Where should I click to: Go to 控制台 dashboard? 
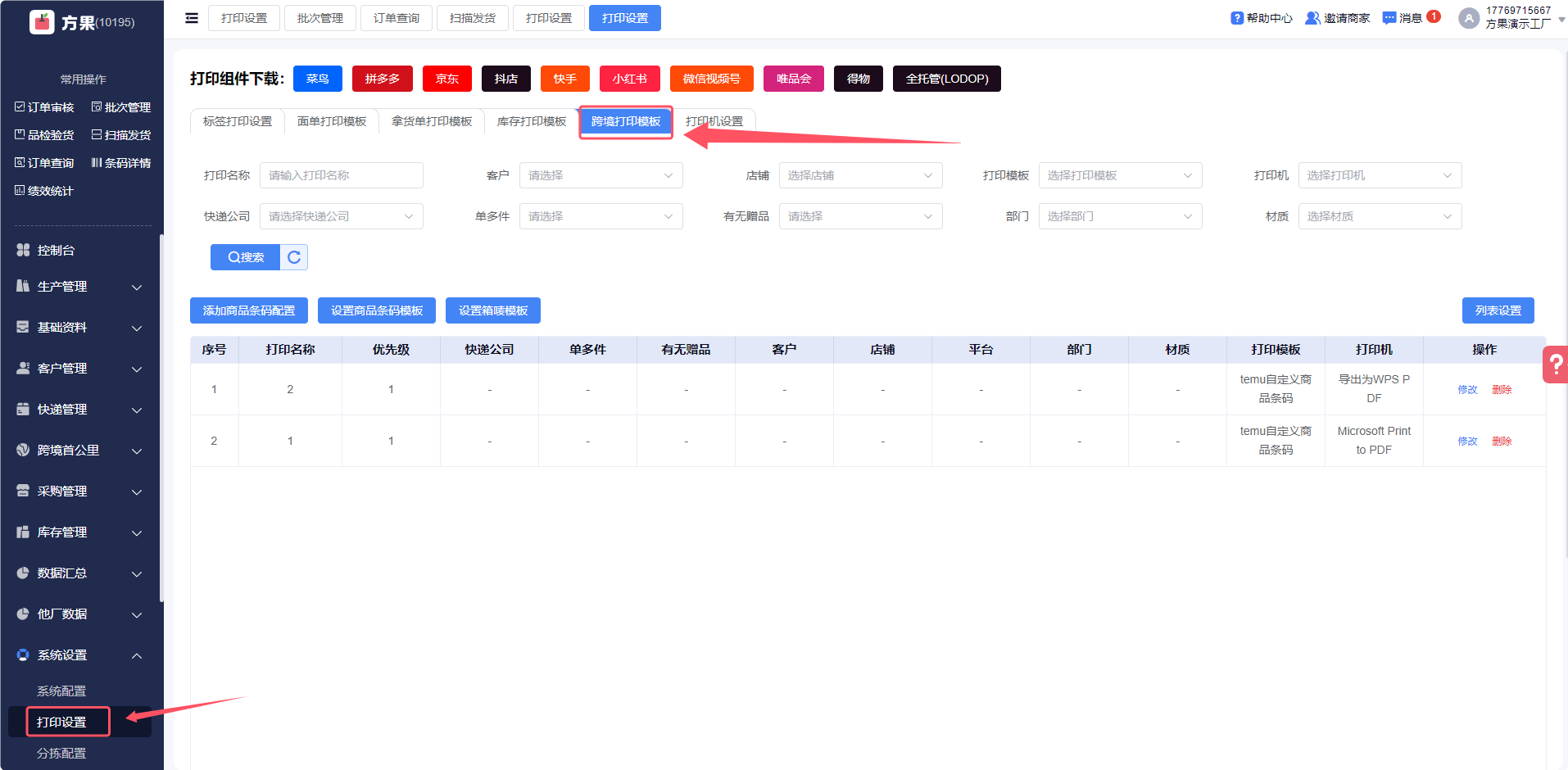click(x=80, y=250)
